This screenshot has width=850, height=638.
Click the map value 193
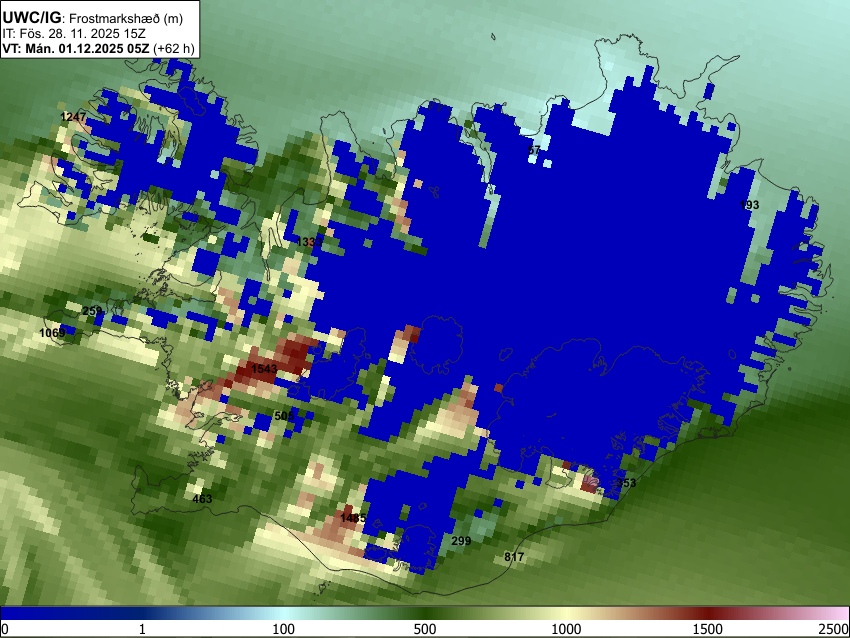pyautogui.click(x=749, y=205)
